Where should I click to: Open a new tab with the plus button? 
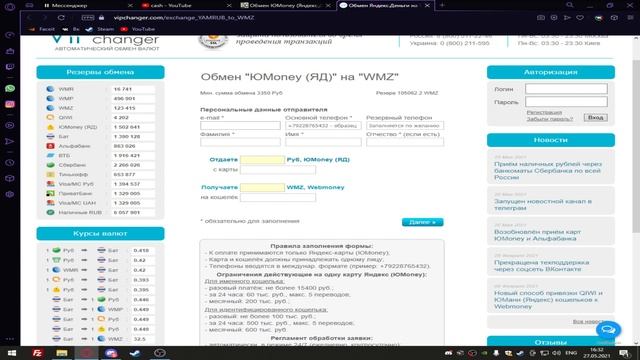tap(442, 5)
